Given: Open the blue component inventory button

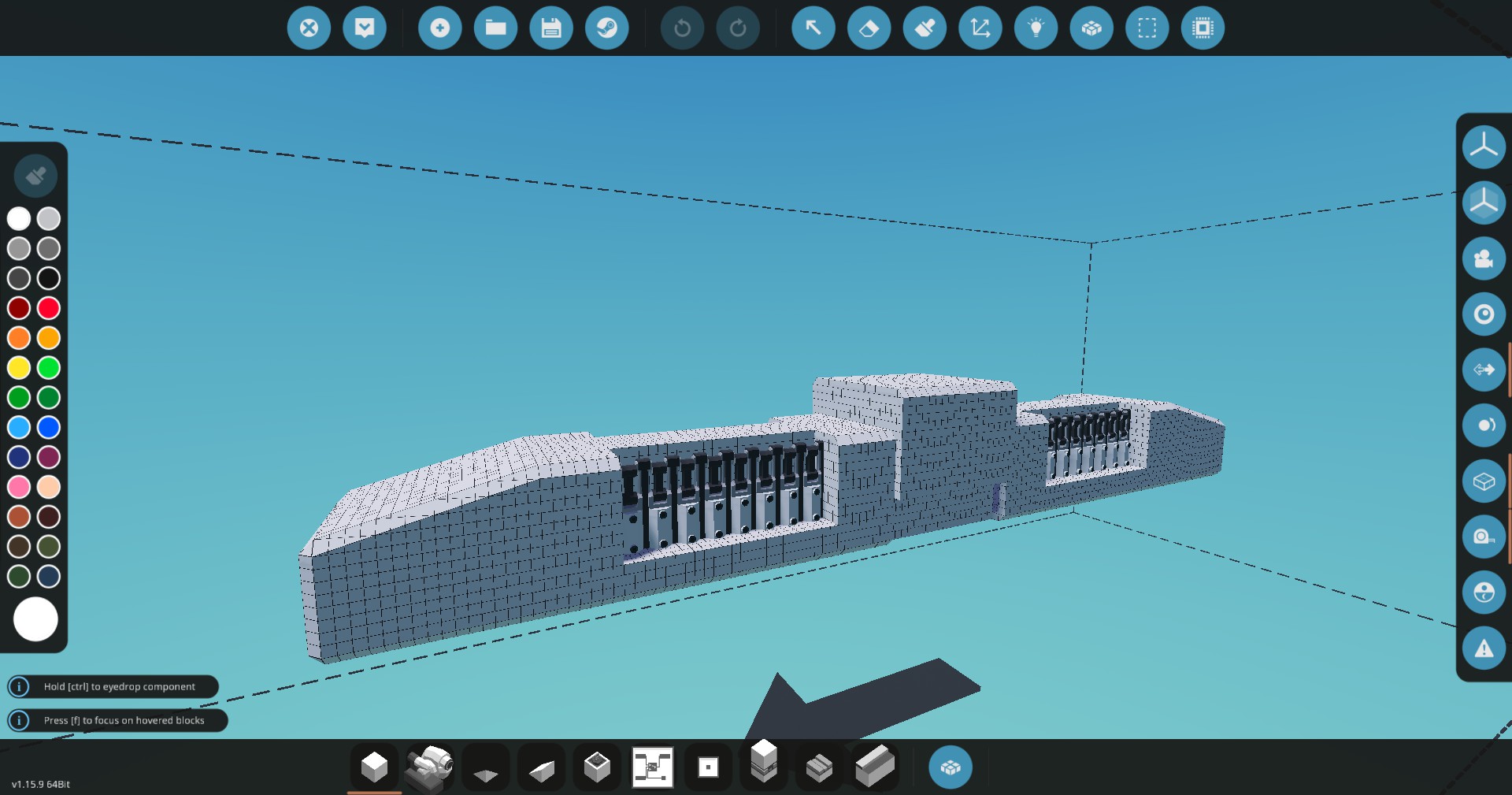Looking at the screenshot, I should (x=951, y=767).
